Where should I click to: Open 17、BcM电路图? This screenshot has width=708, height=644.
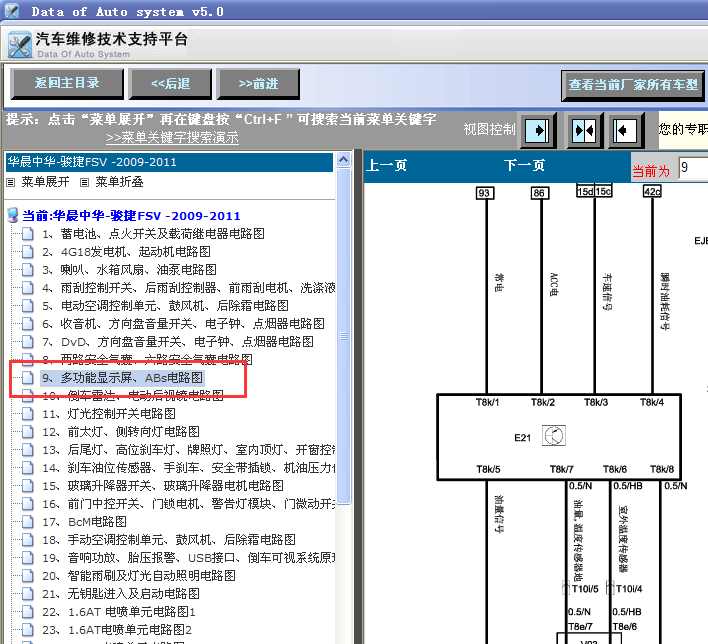(84, 522)
